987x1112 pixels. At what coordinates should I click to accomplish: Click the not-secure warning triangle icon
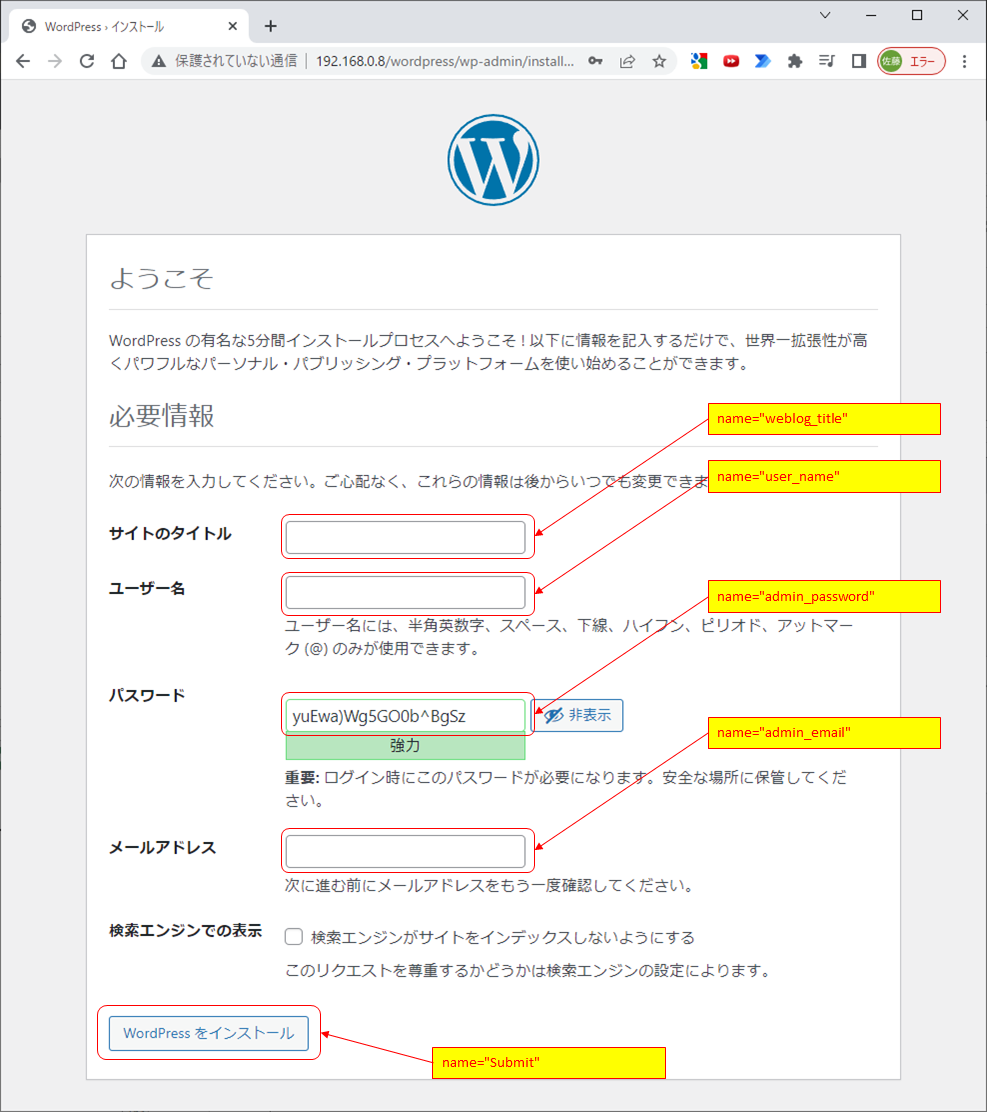[x=159, y=62]
